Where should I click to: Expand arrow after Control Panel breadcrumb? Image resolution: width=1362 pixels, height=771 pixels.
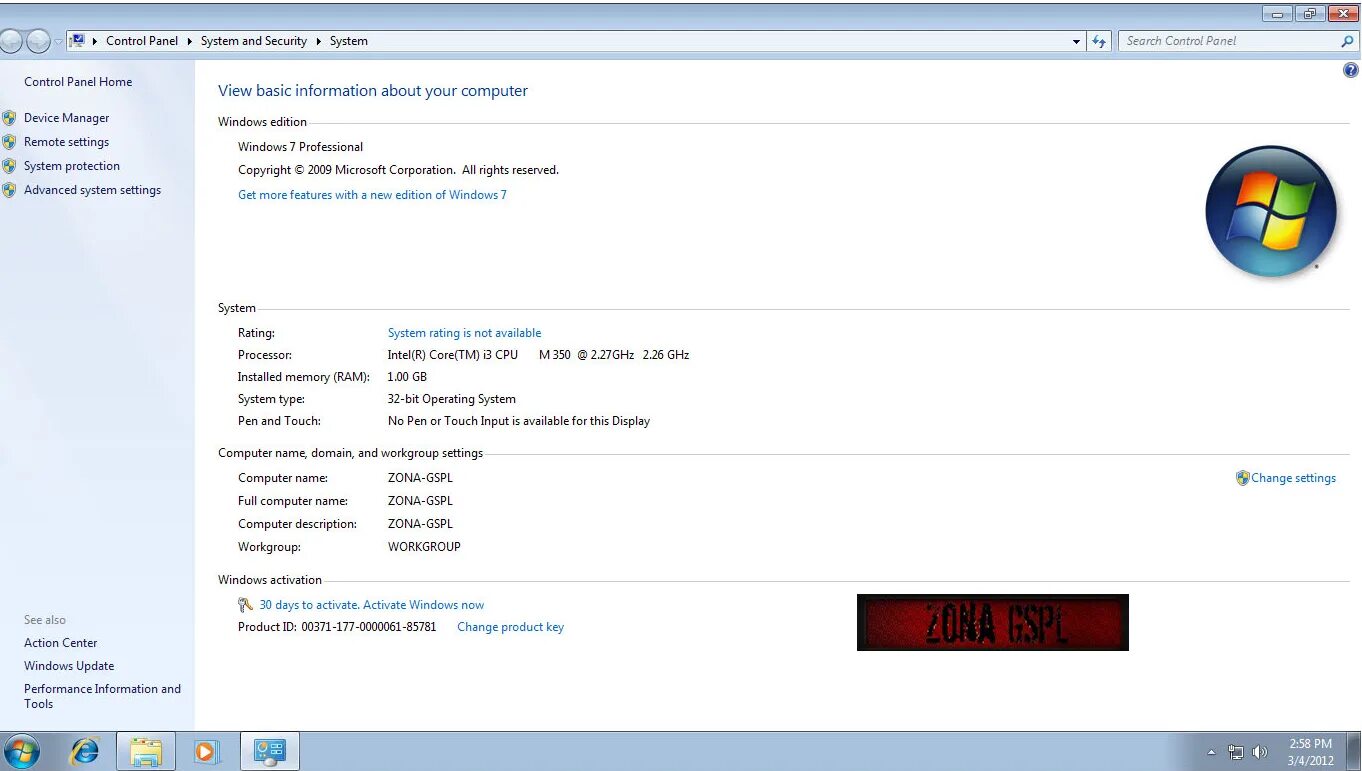tap(189, 41)
